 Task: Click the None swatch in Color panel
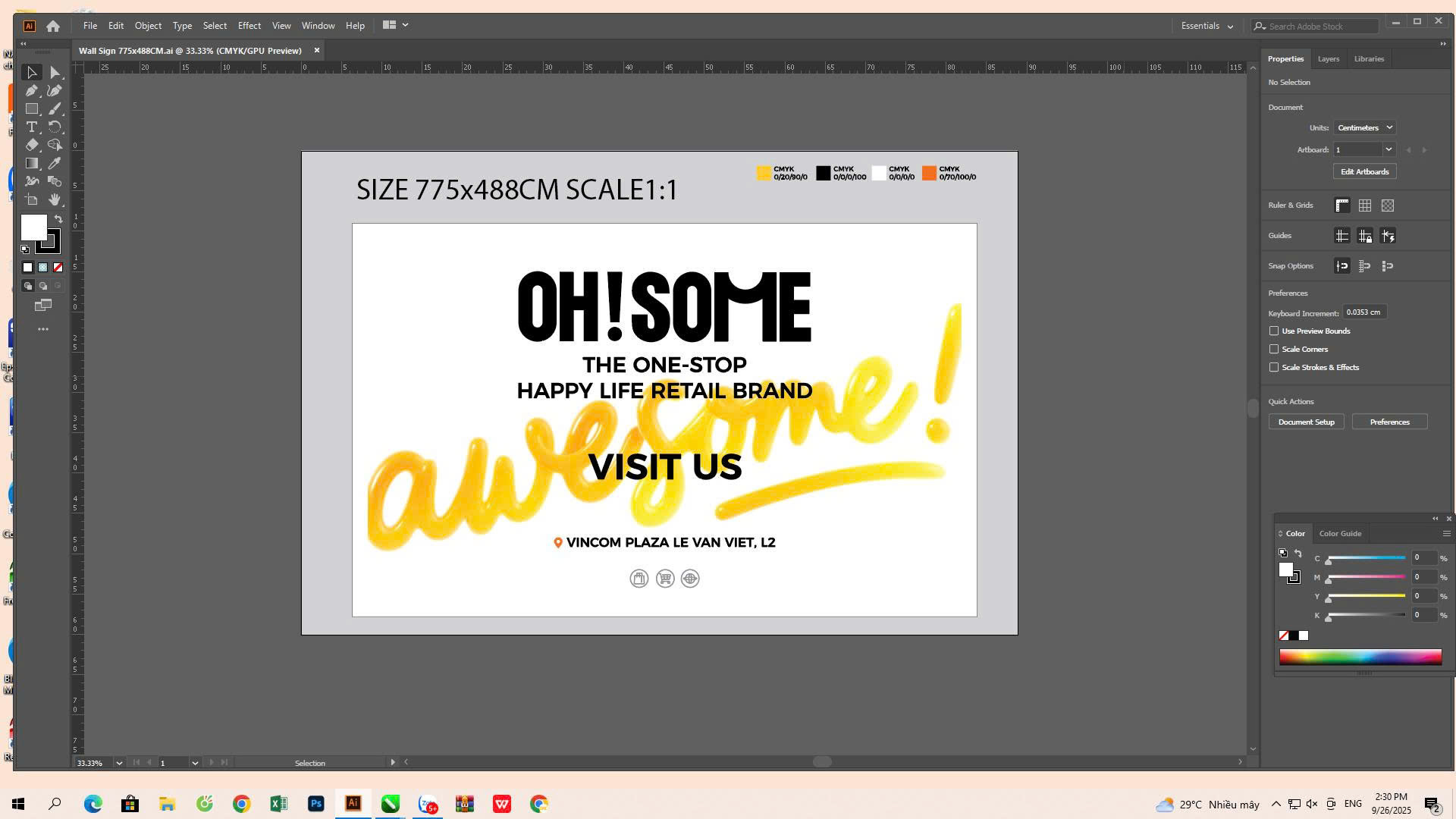[x=1284, y=636]
